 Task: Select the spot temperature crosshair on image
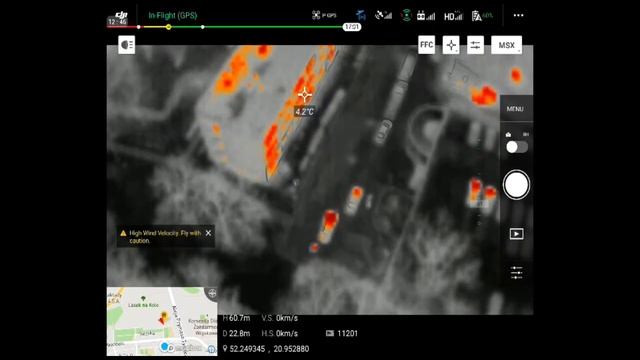[x=304, y=95]
